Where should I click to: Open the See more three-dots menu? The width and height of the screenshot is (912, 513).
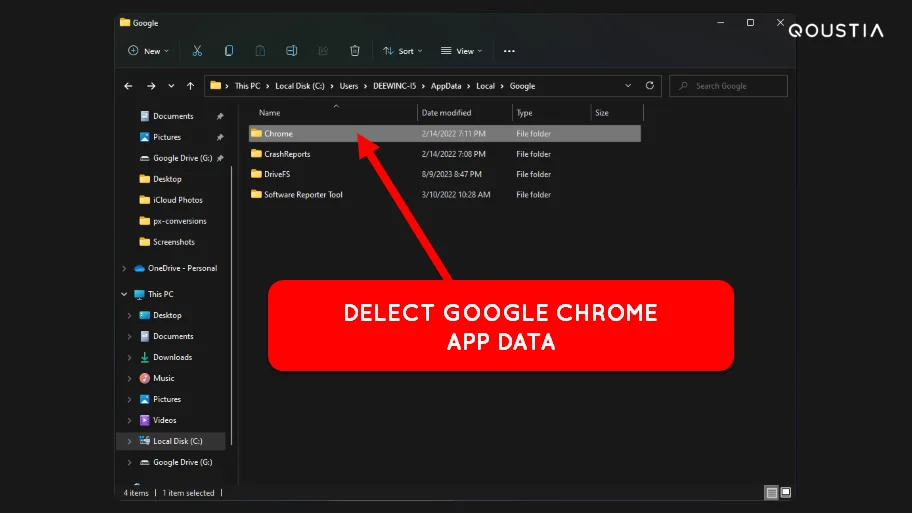pyautogui.click(x=509, y=51)
